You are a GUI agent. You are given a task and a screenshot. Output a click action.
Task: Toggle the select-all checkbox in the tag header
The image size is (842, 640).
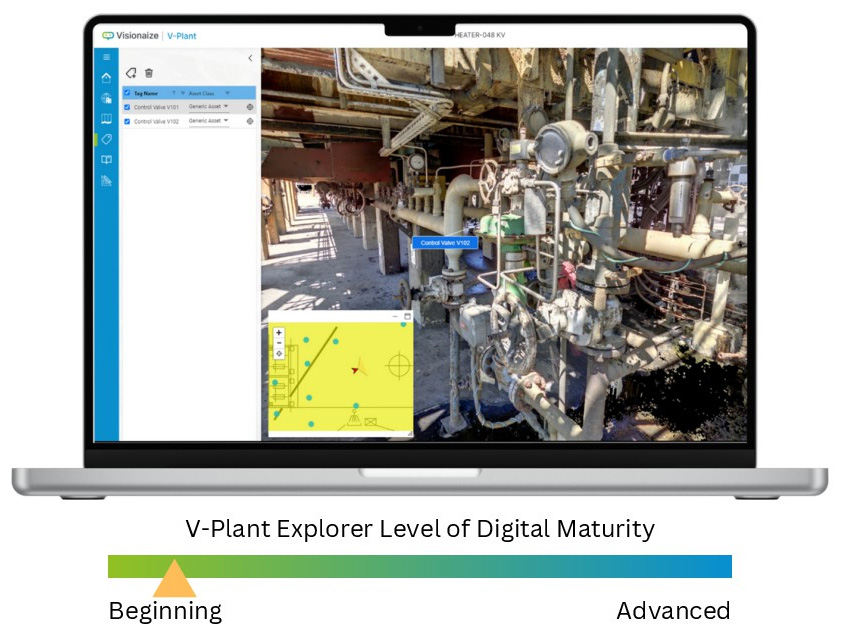pyautogui.click(x=127, y=93)
